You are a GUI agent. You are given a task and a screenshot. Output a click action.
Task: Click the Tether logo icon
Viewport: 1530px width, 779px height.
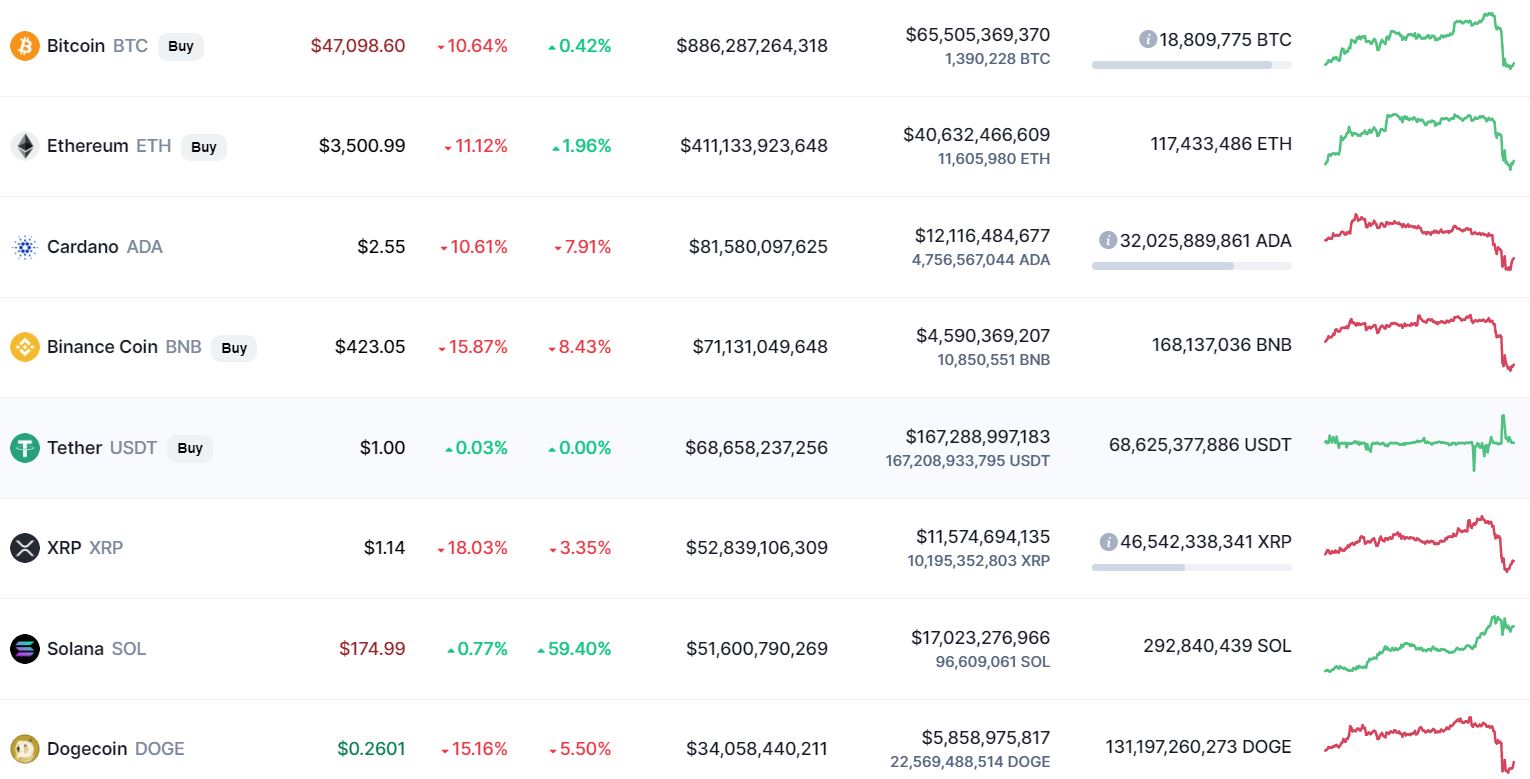click(25, 448)
